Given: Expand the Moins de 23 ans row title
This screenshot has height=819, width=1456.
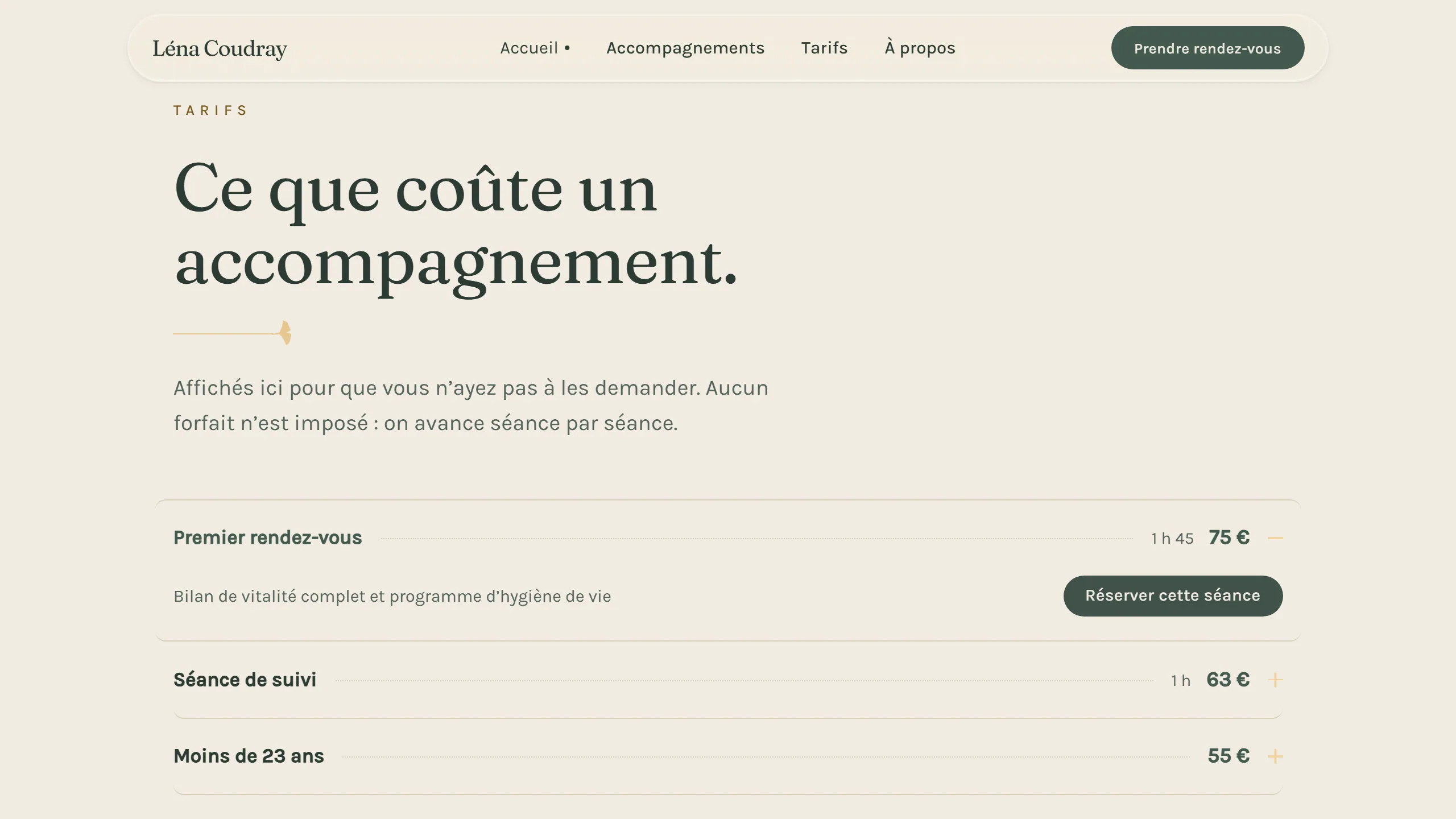Looking at the screenshot, I should click(x=249, y=756).
